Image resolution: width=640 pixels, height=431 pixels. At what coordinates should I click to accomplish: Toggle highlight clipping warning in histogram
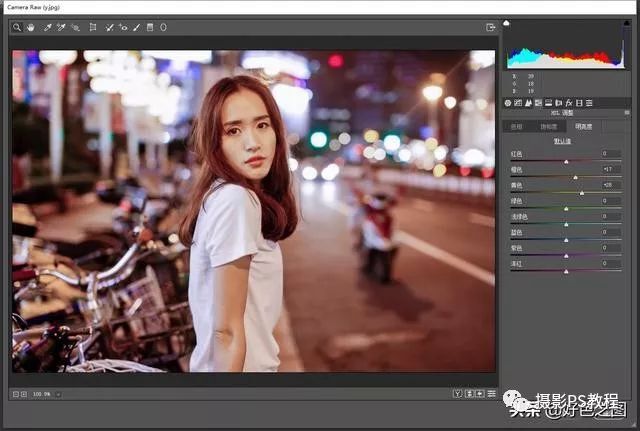click(627, 23)
